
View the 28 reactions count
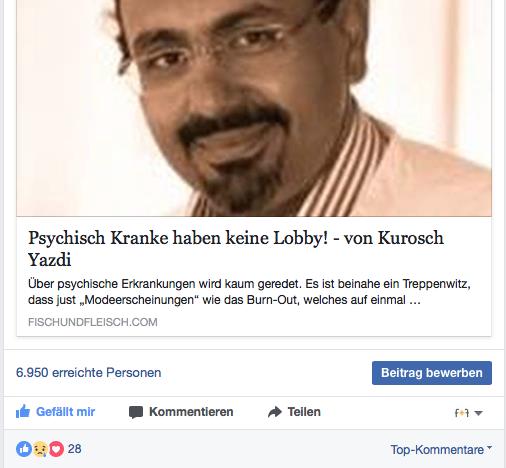[74, 449]
